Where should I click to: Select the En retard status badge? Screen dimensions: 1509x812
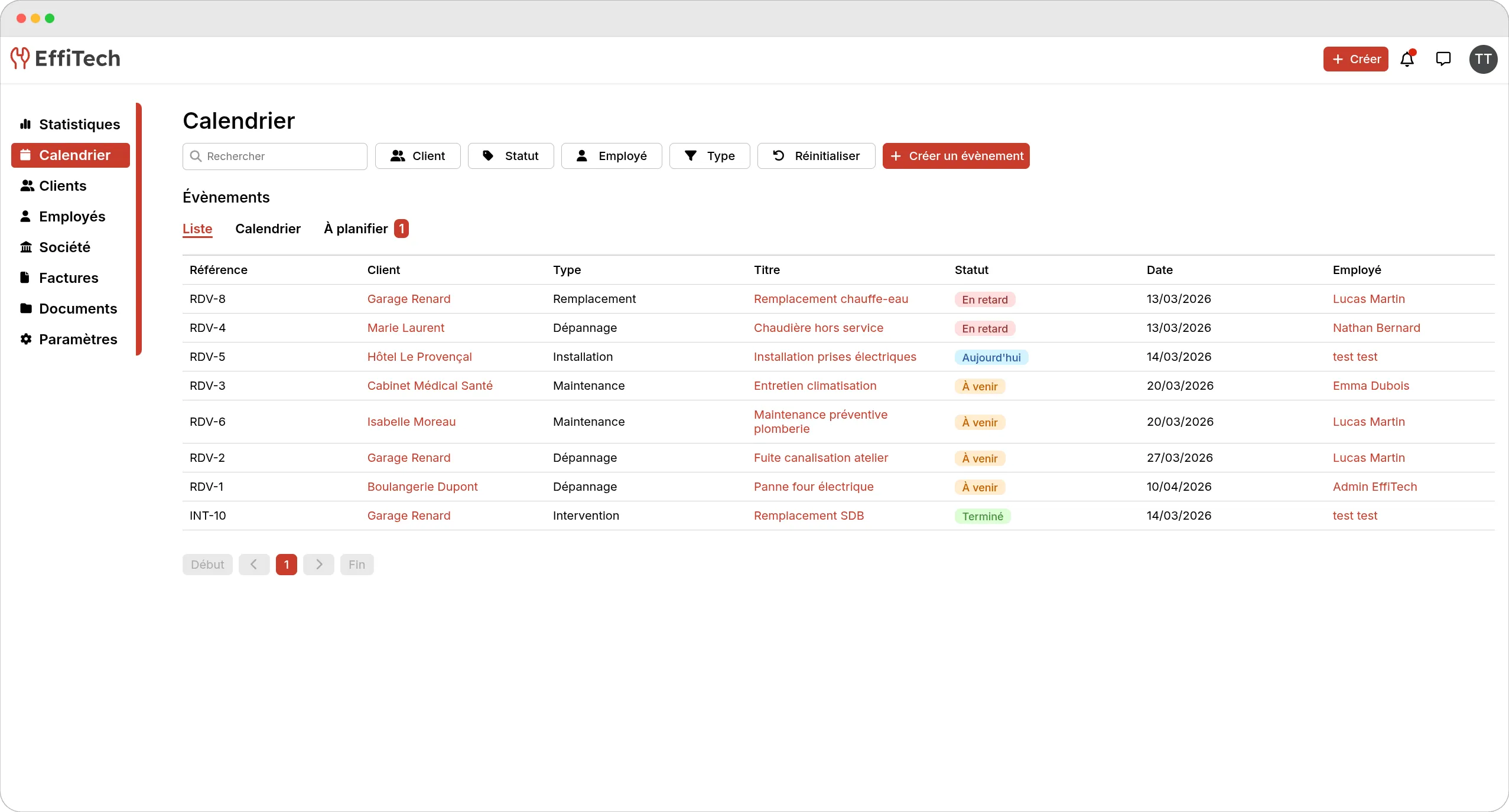coord(984,299)
